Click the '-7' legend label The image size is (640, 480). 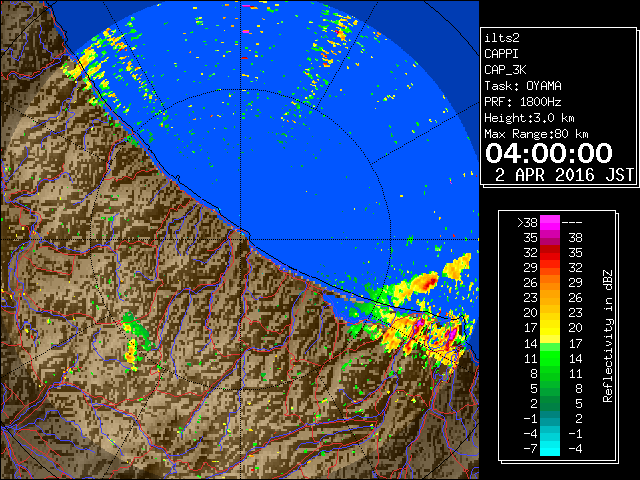(x=530, y=449)
